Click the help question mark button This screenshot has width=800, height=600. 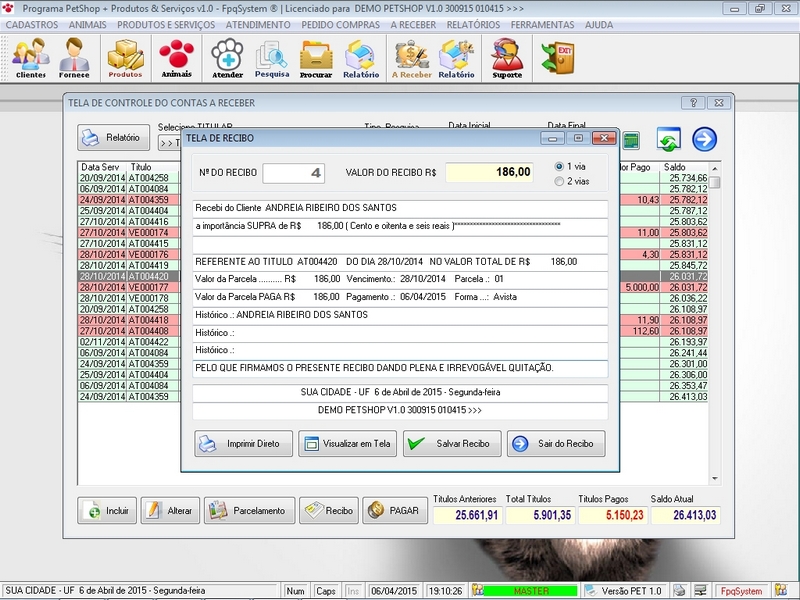click(693, 103)
